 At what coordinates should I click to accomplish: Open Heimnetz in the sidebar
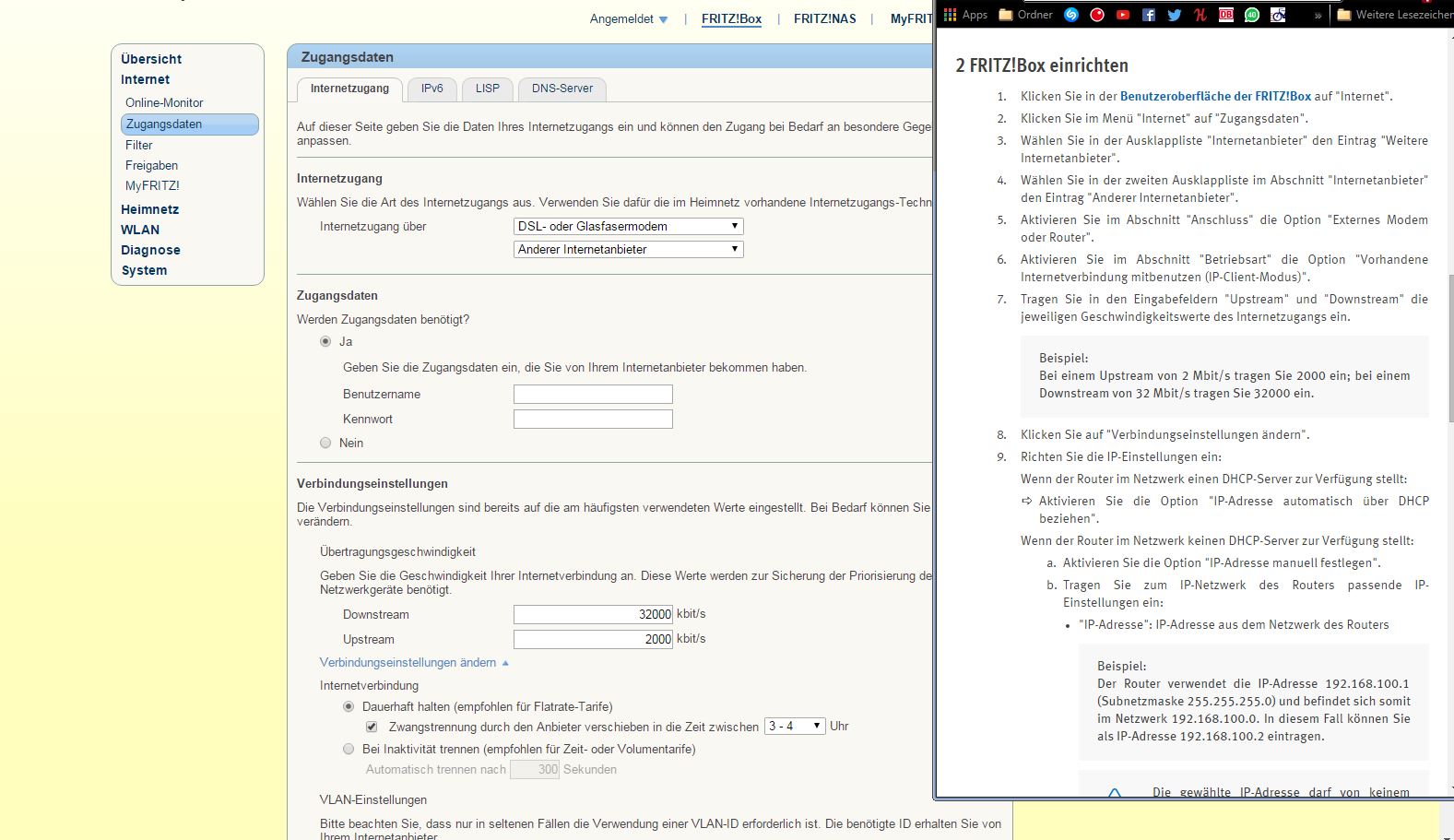tap(149, 209)
